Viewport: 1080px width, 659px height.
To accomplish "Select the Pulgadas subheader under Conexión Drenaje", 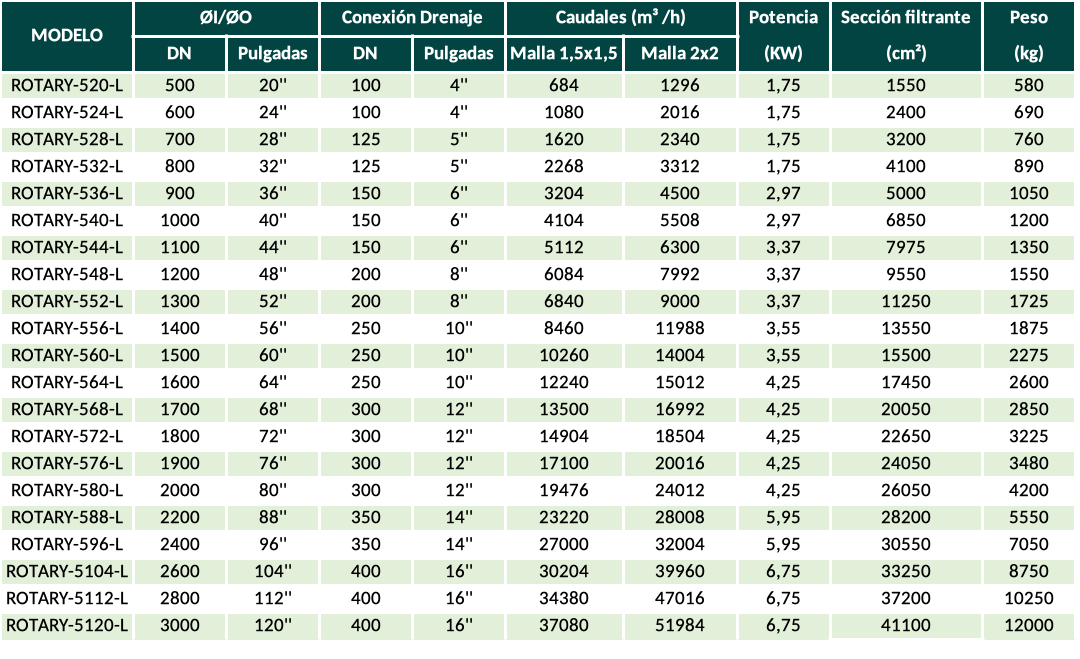I will [x=459, y=54].
